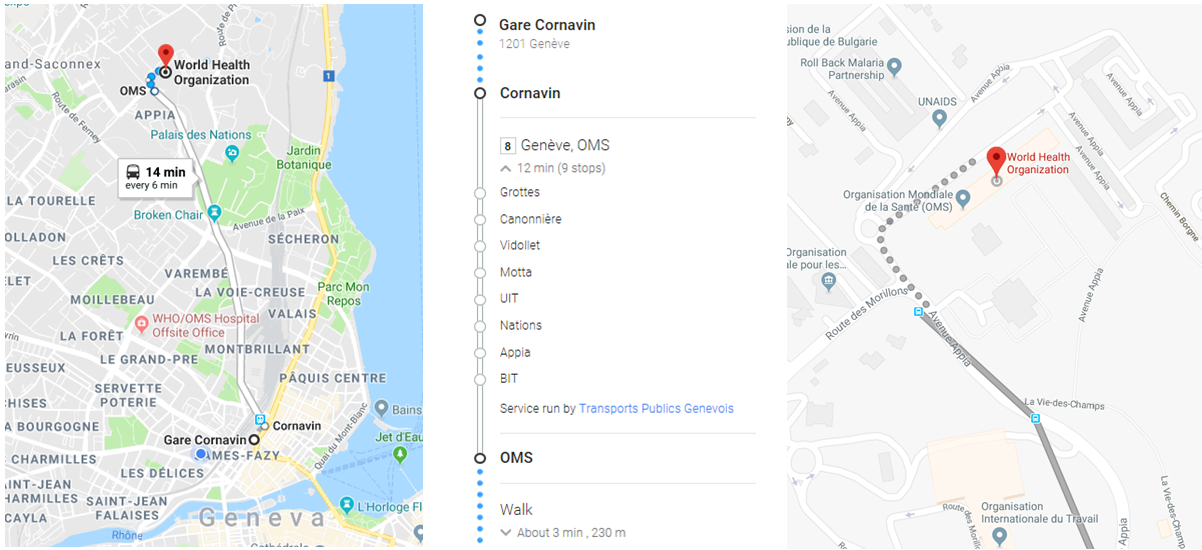Select the Nations stop in the route list
The width and height of the screenshot is (1202, 550).
click(521, 325)
